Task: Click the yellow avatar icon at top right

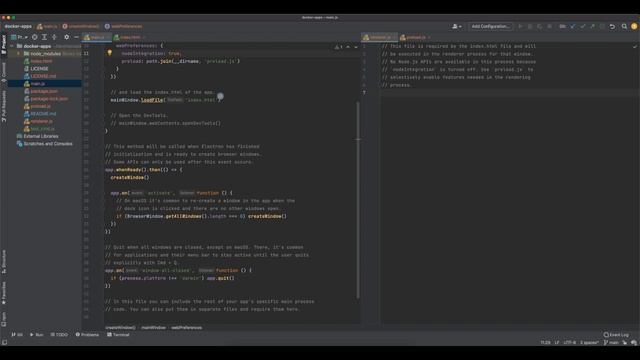Action: tap(634, 27)
